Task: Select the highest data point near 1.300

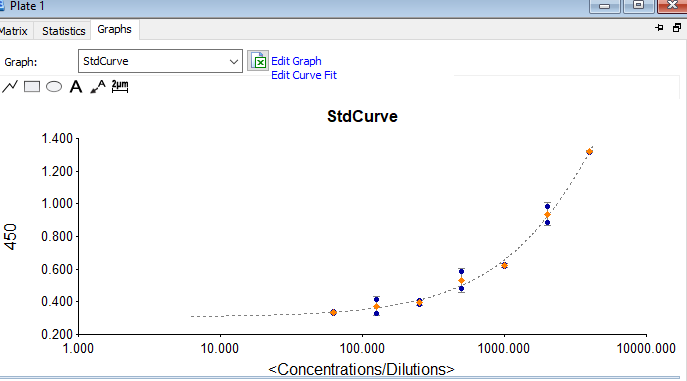Action: point(589,152)
